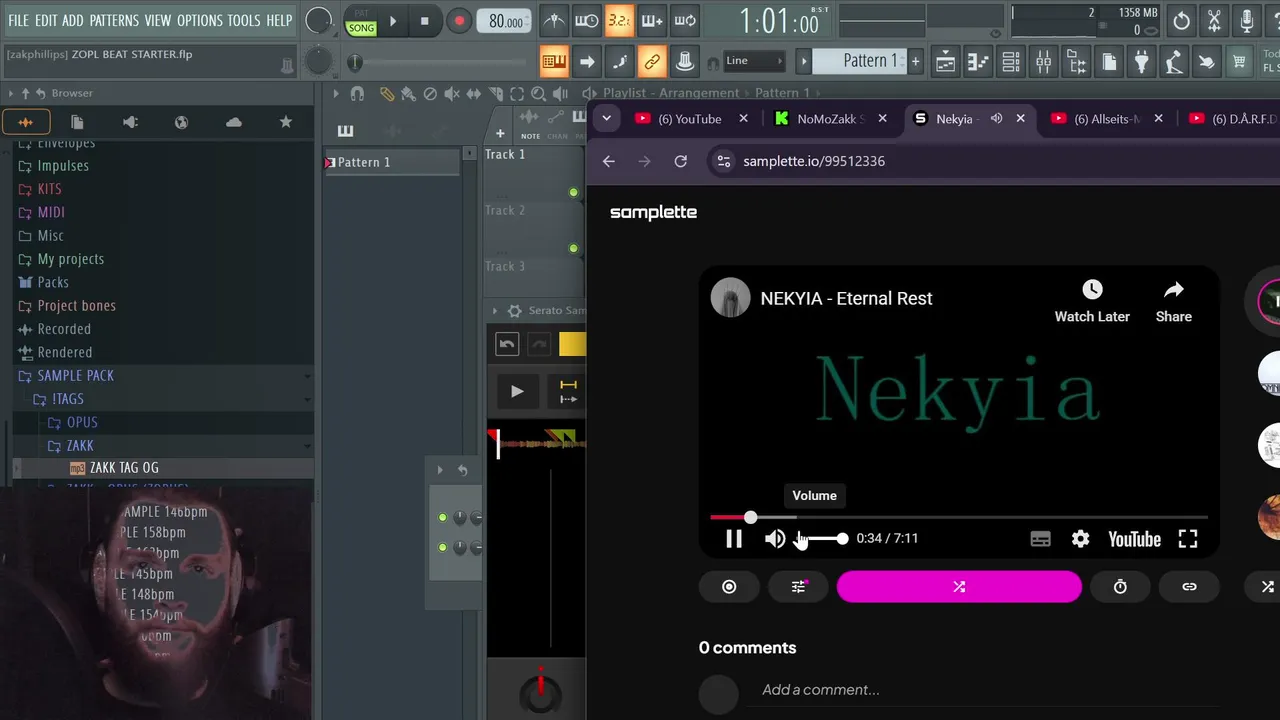Toggle YouTube subtitles captions button
Viewport: 1280px width, 720px height.
[x=1041, y=539]
